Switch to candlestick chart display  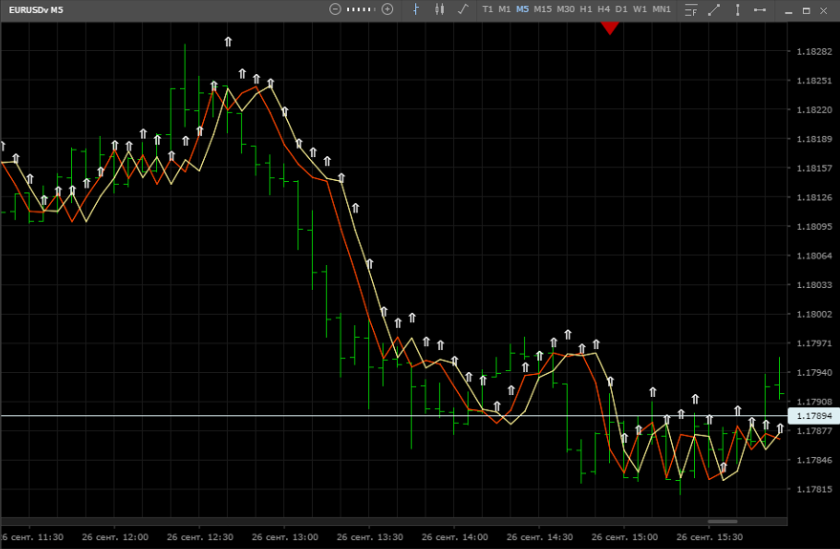(x=439, y=9)
